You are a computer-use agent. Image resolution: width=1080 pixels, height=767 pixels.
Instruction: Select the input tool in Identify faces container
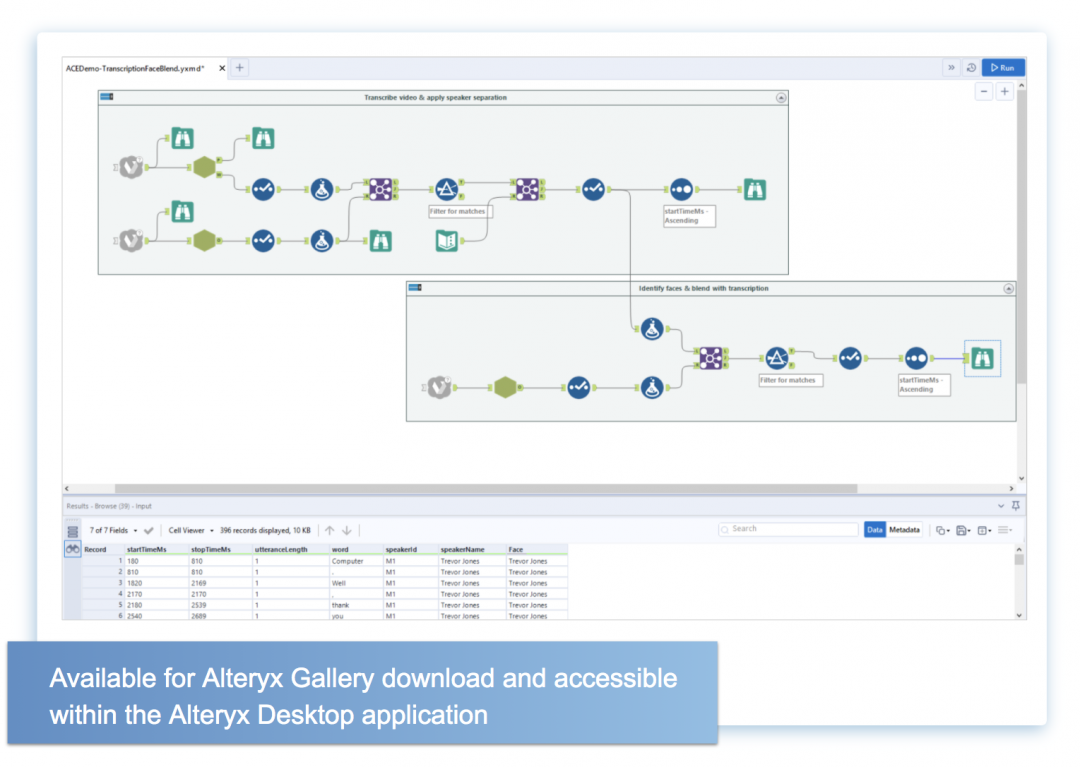click(x=439, y=388)
